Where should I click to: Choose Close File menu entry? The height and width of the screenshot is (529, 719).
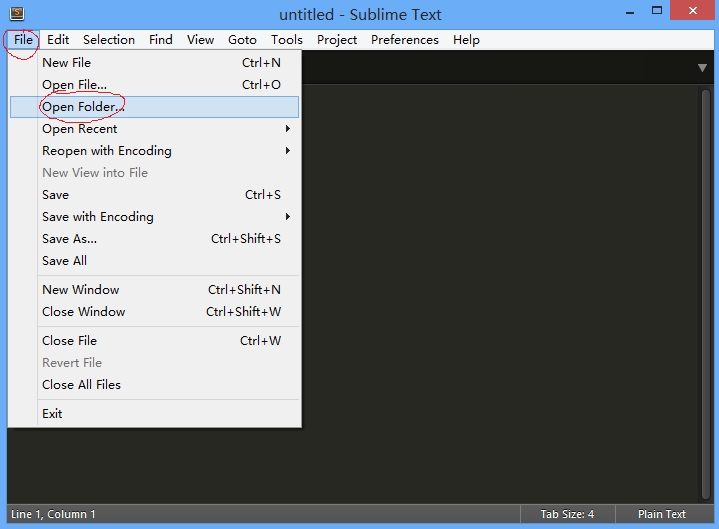click(x=155, y=341)
